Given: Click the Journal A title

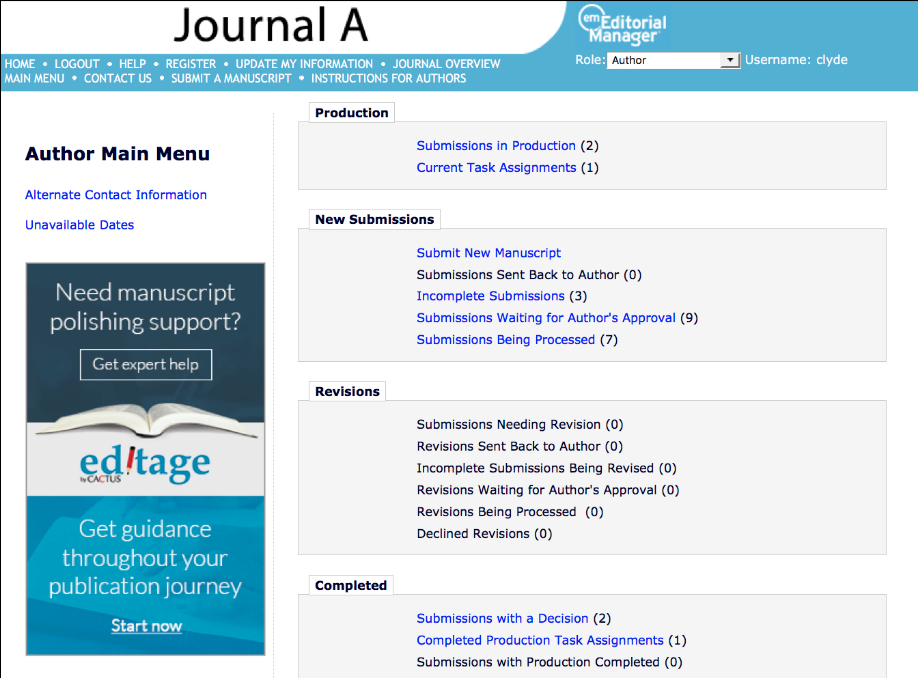Looking at the screenshot, I should click(x=271, y=26).
